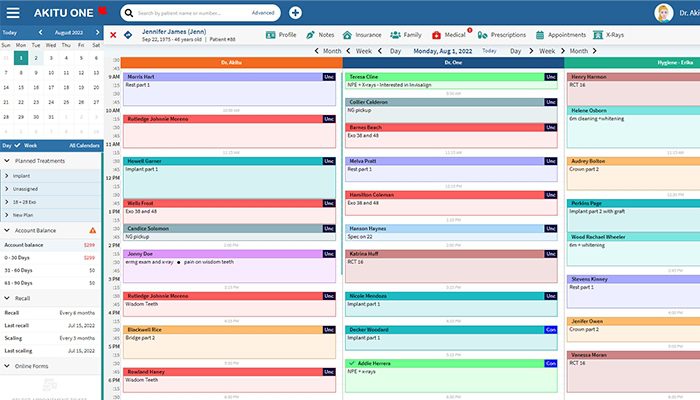Click the Insurance house icon
This screenshot has width=700, height=400.
347,35
